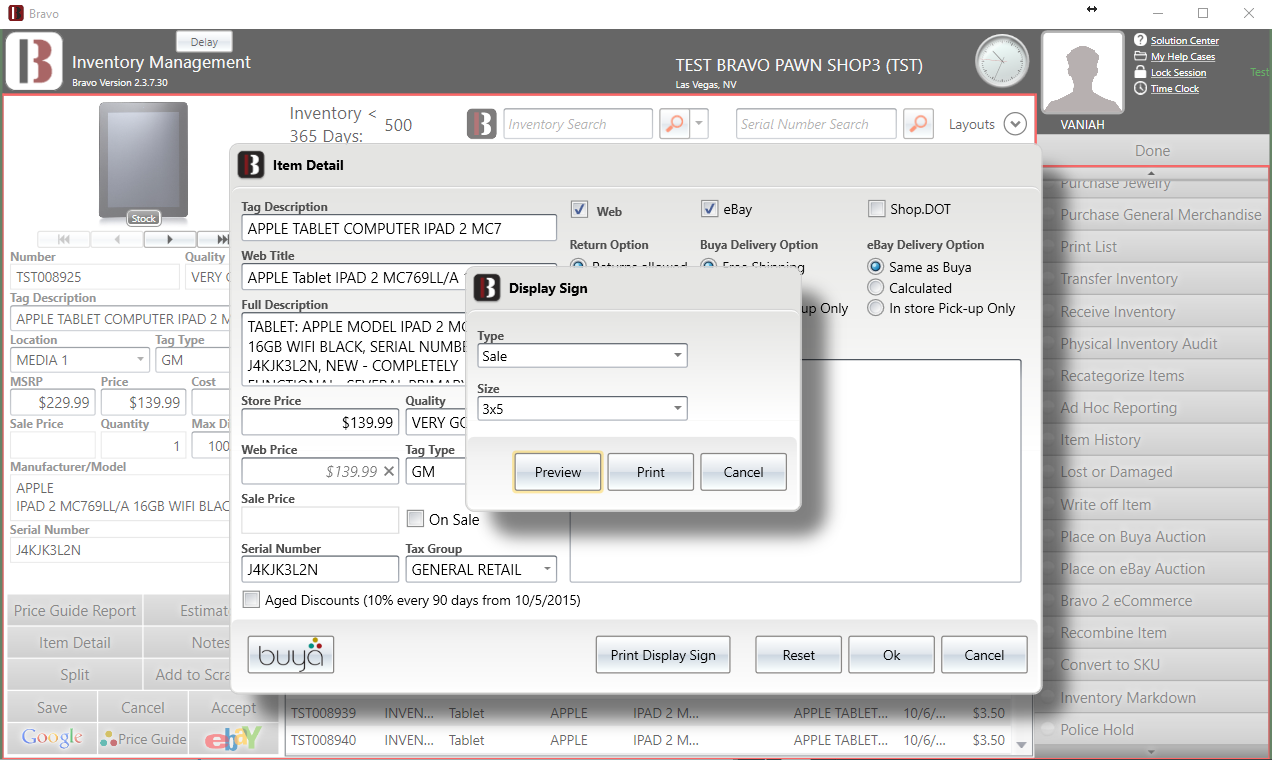1272x760 pixels.
Task: Open Physical Inventory Audit menu item
Action: coord(1154,344)
